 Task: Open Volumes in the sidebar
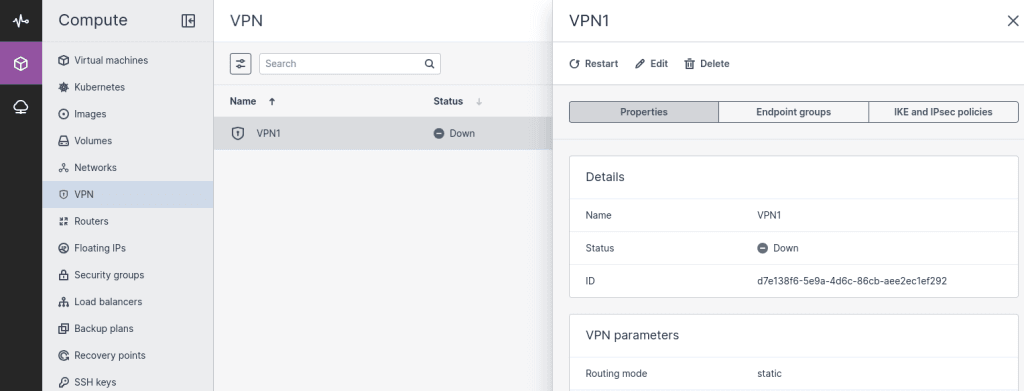[x=127, y=140]
